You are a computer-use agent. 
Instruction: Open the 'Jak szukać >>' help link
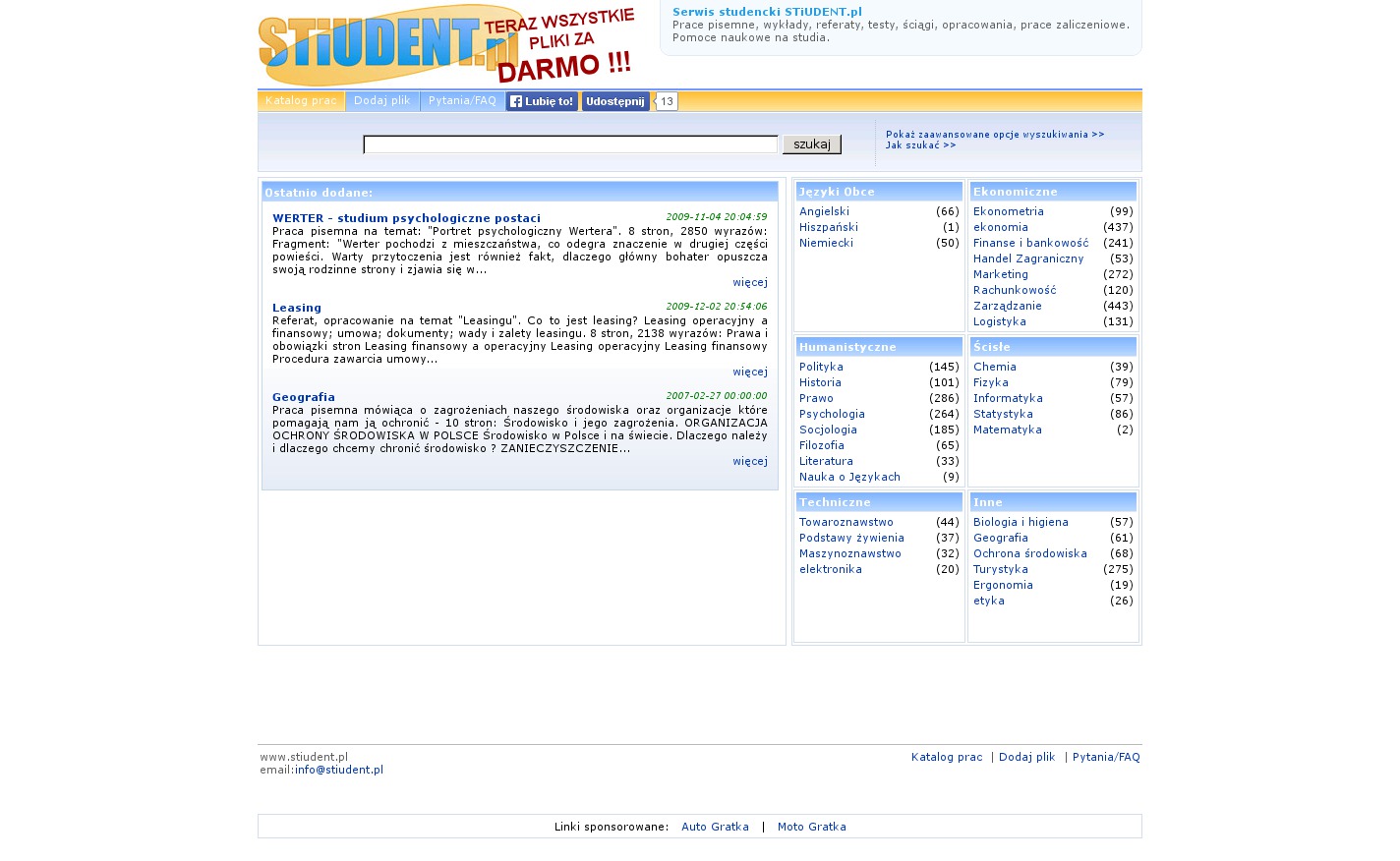pyautogui.click(x=920, y=145)
